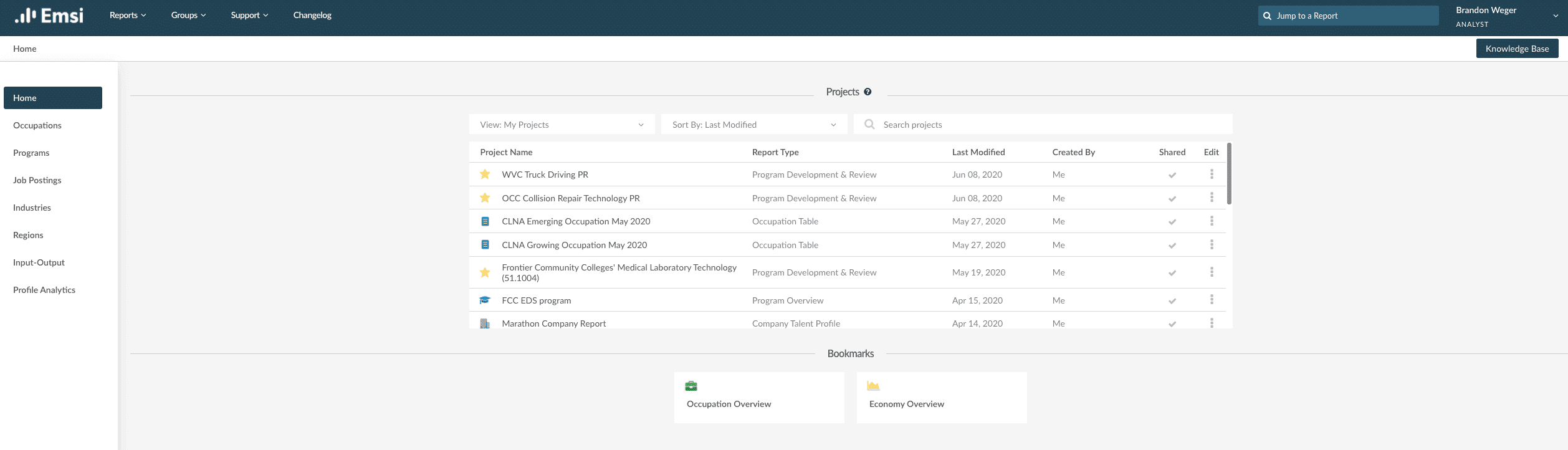Expand the View: My Projects dropdown
The width and height of the screenshot is (1568, 450).
pos(562,125)
